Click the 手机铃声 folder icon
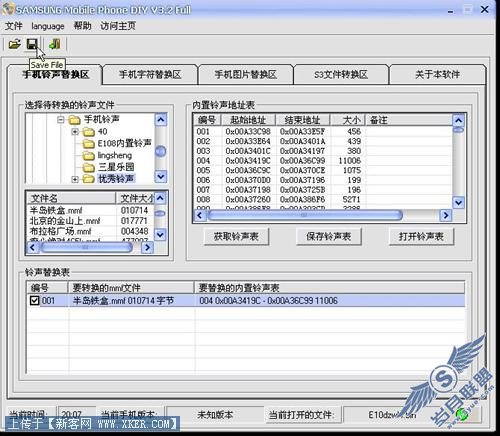Viewport: 500px width, 436px height. tap(74, 120)
